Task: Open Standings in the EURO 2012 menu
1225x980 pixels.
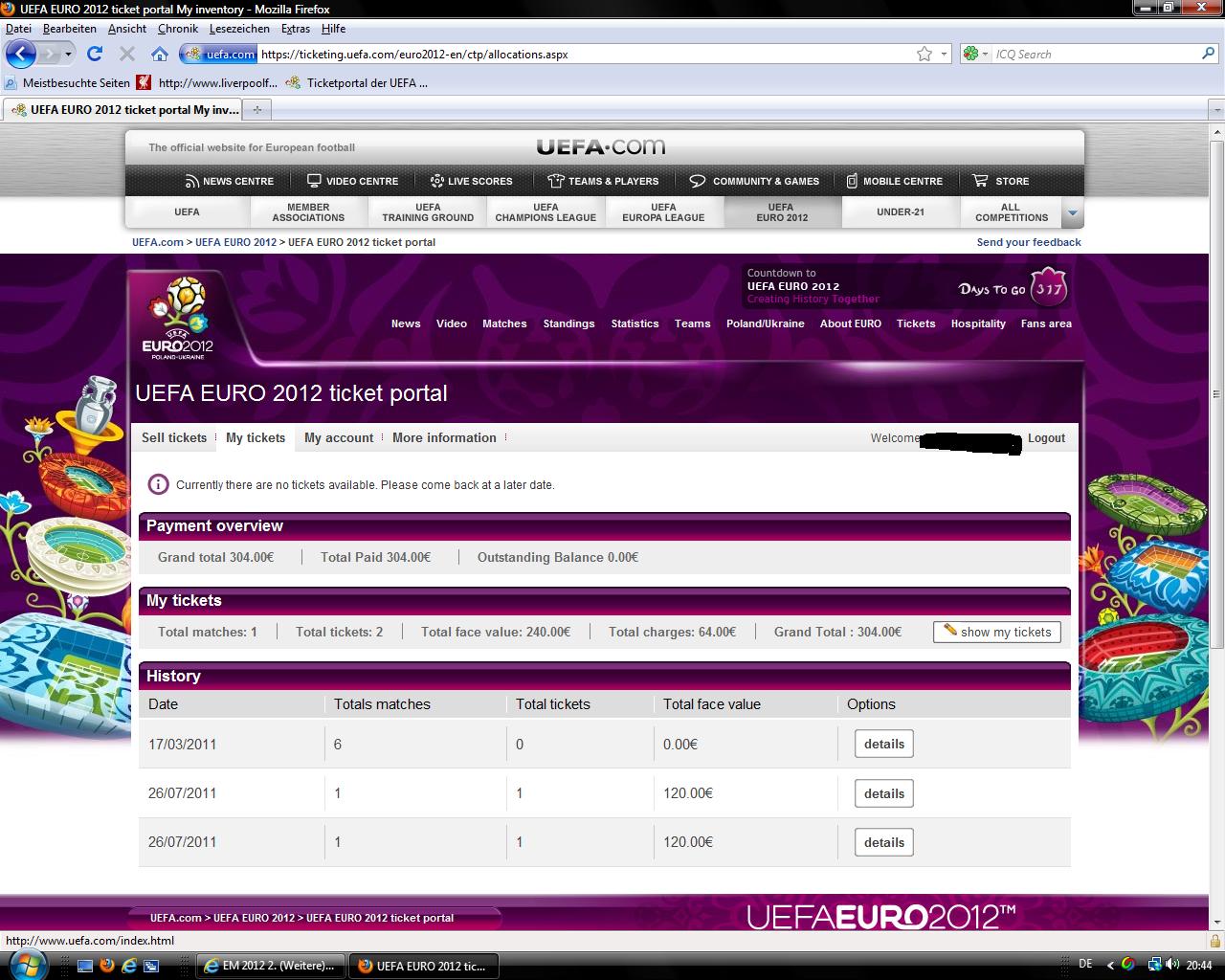Action: [568, 323]
